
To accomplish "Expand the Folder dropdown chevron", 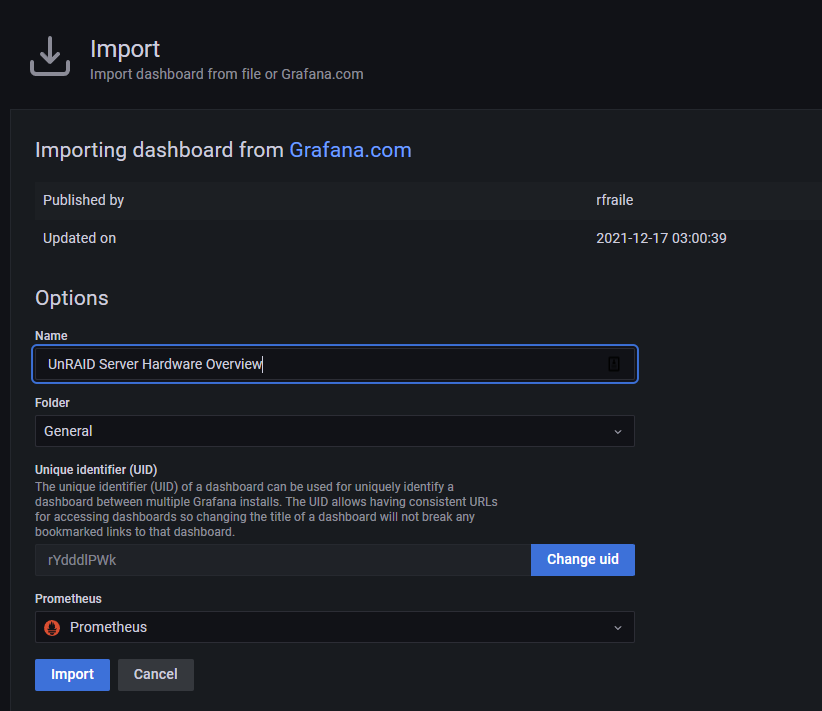I will point(618,432).
